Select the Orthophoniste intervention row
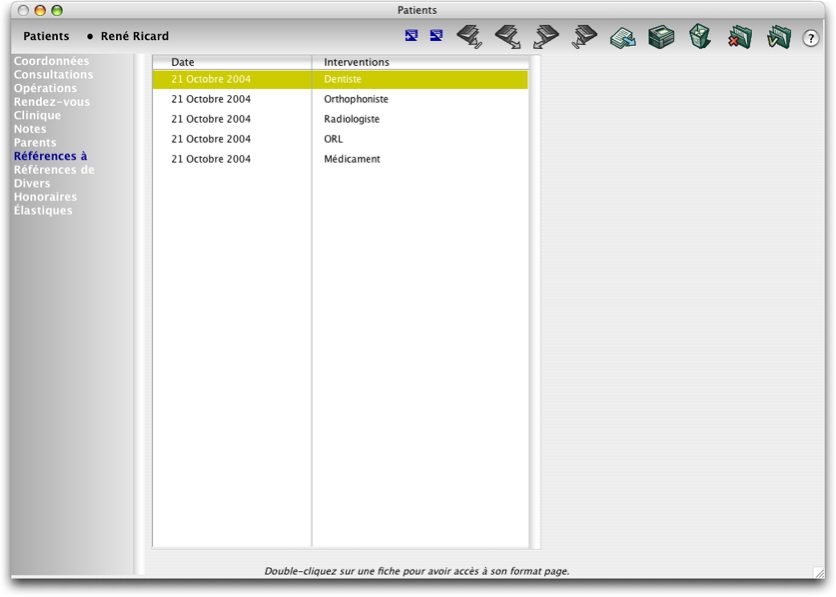This screenshot has height=597, width=836. click(x=340, y=99)
